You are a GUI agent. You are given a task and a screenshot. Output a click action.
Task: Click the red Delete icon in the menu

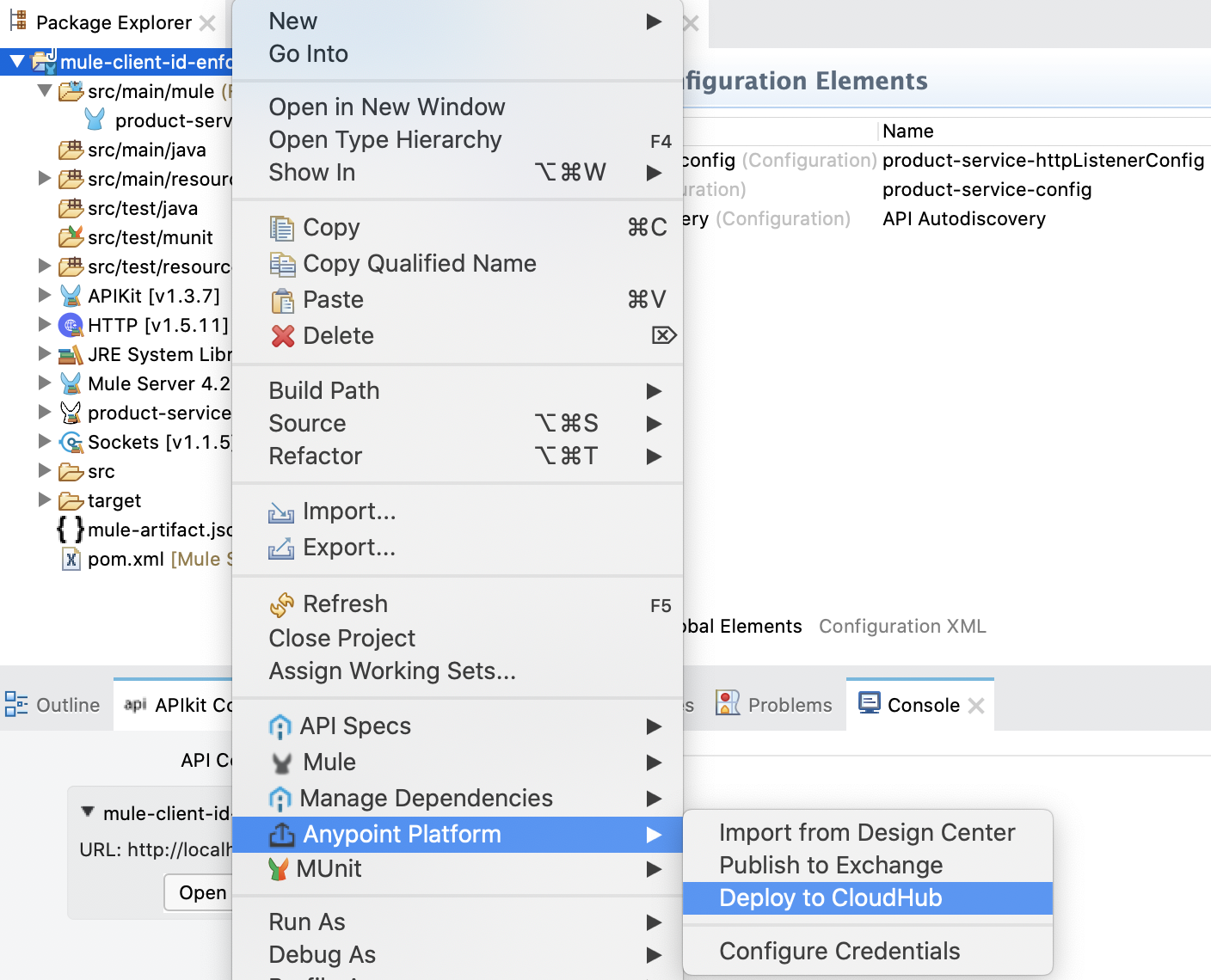pyautogui.click(x=282, y=335)
